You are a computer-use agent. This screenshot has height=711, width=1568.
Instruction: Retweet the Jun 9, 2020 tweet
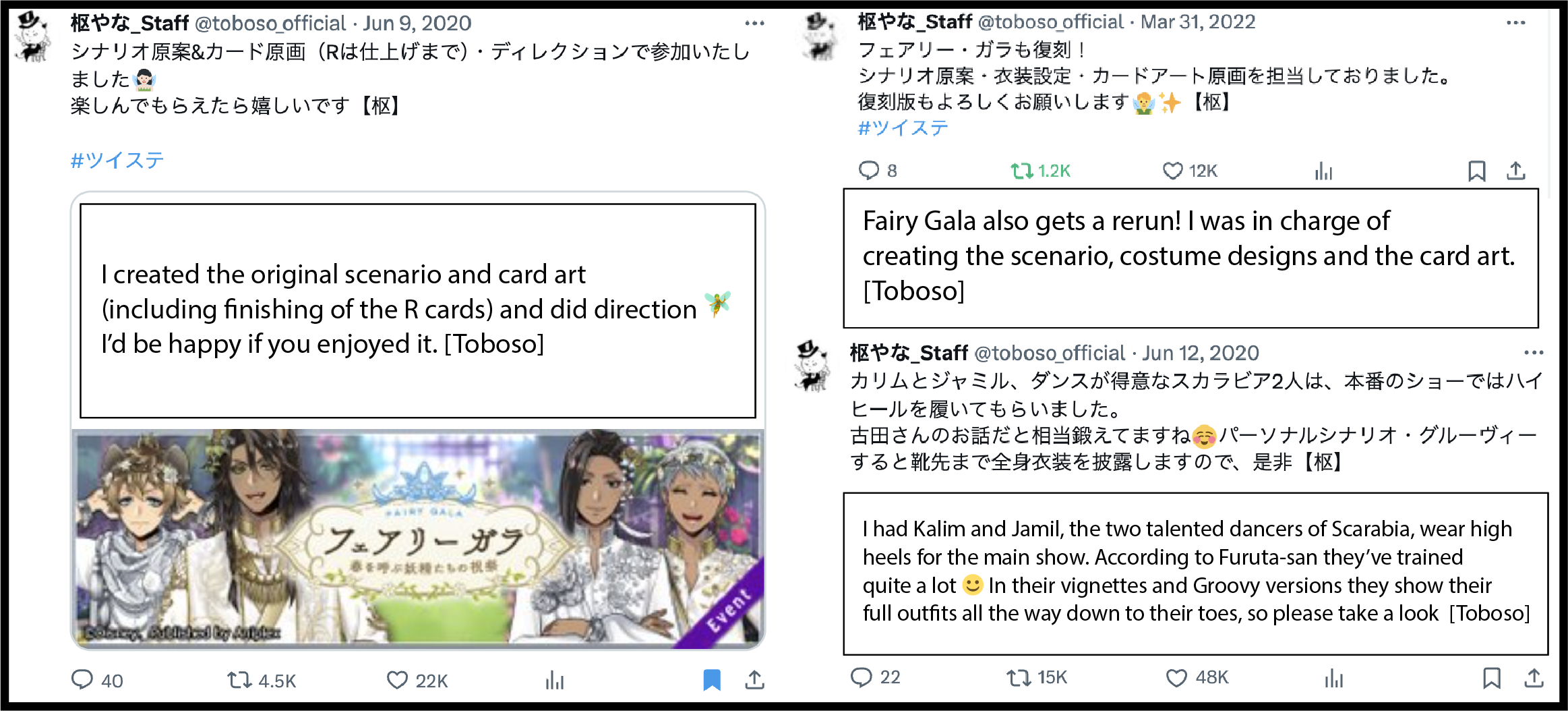(239, 680)
